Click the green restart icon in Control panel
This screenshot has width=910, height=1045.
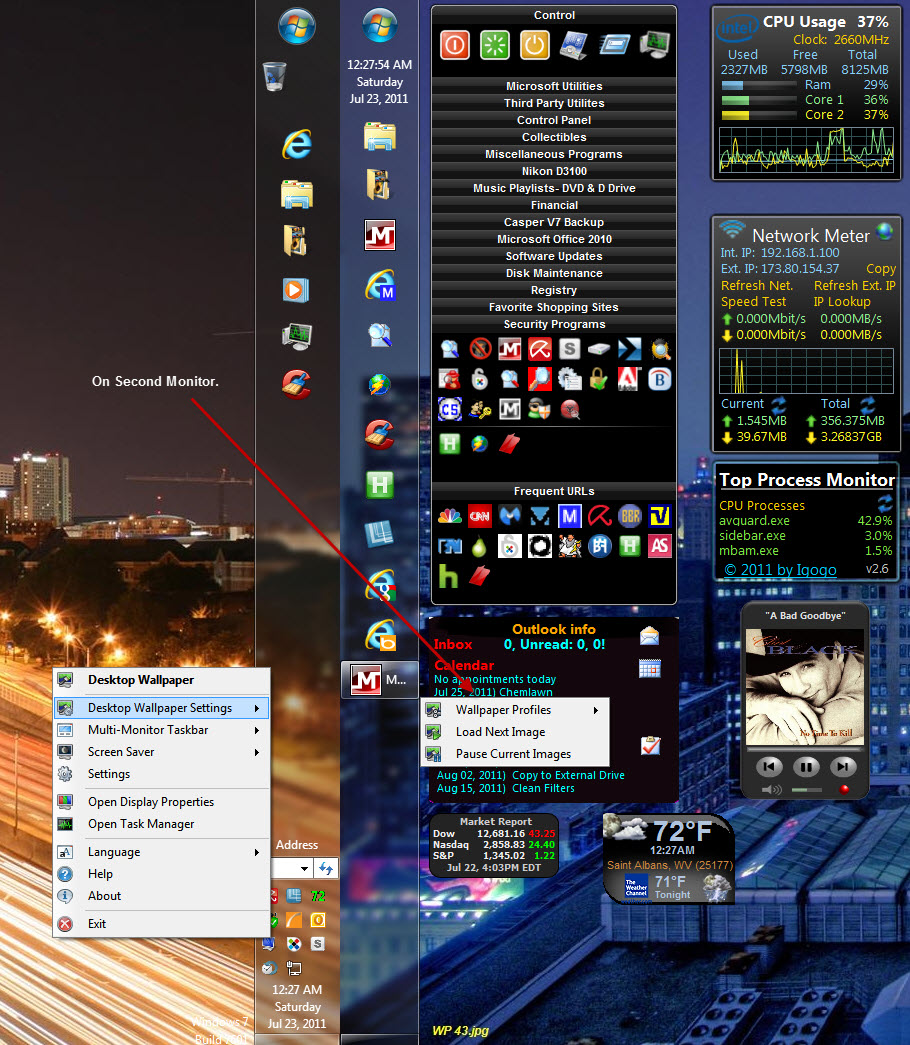pyautogui.click(x=494, y=45)
